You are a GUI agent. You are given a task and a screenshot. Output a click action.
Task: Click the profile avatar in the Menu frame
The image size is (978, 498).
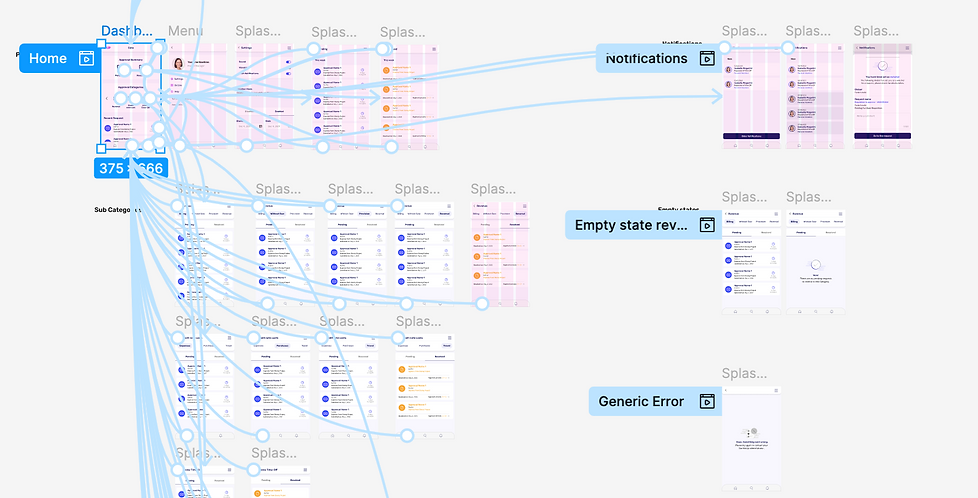(x=178, y=64)
